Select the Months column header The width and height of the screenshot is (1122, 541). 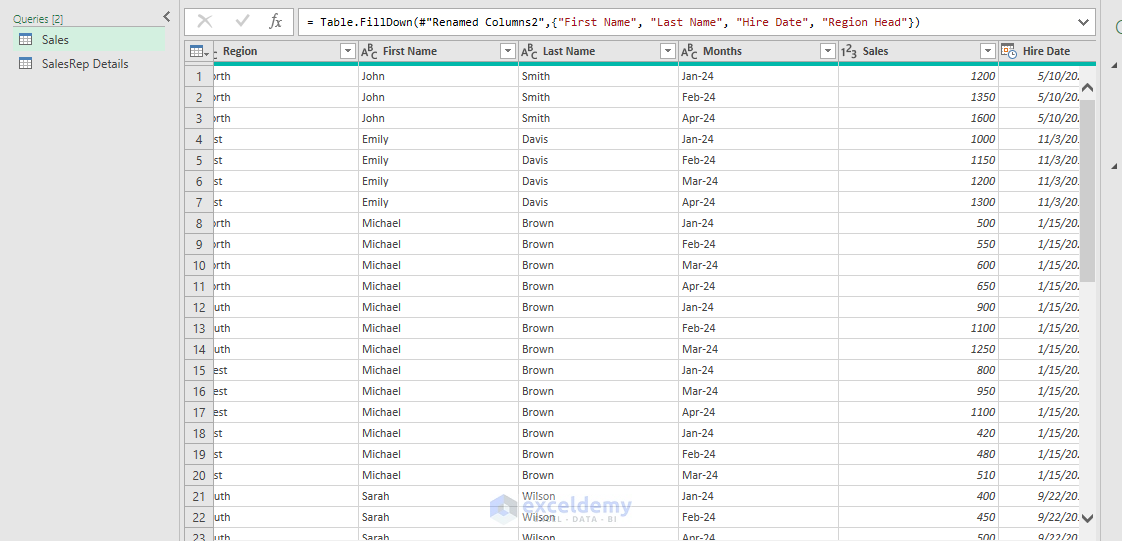pos(758,52)
